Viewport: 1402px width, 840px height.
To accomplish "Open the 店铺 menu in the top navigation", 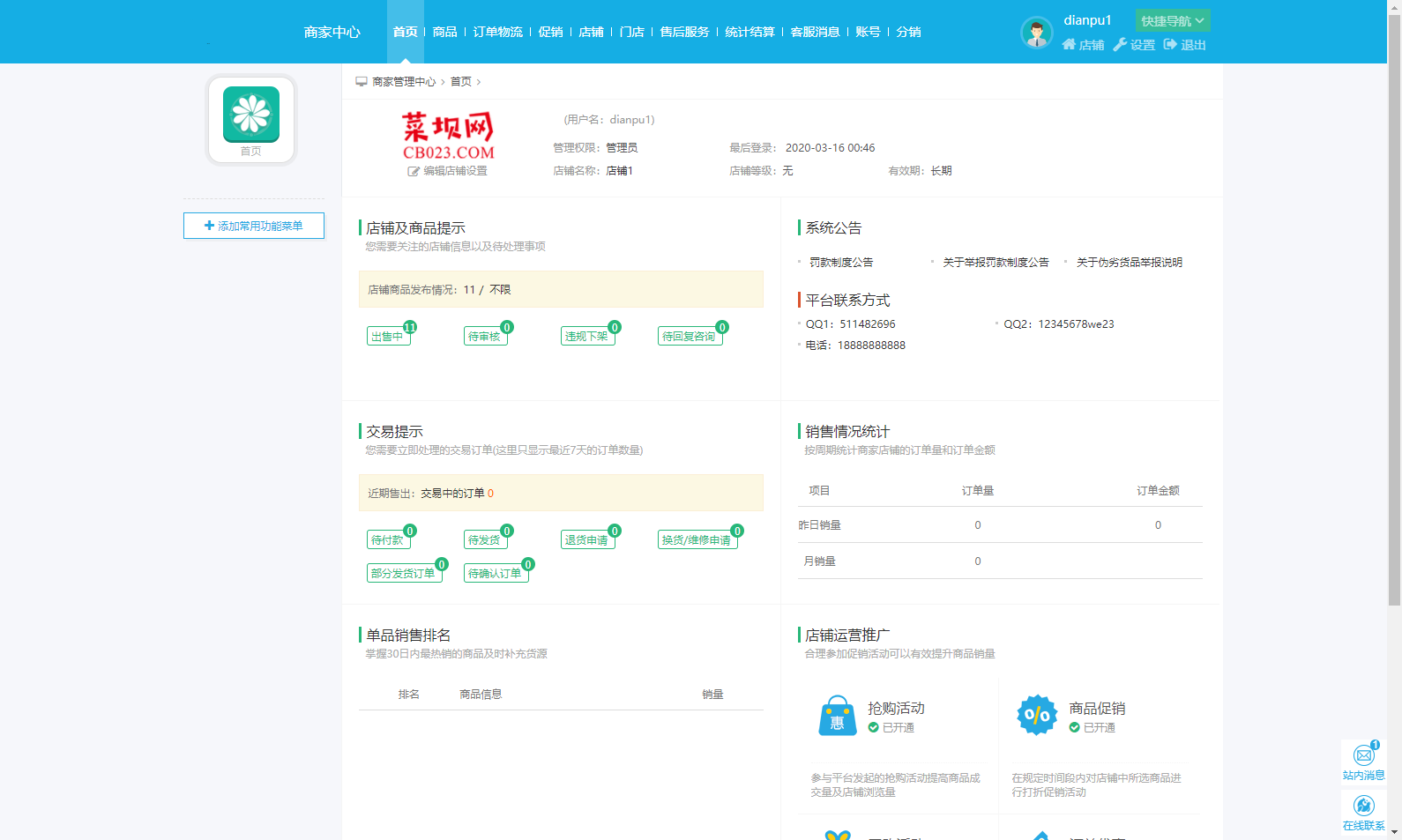I will 591,32.
